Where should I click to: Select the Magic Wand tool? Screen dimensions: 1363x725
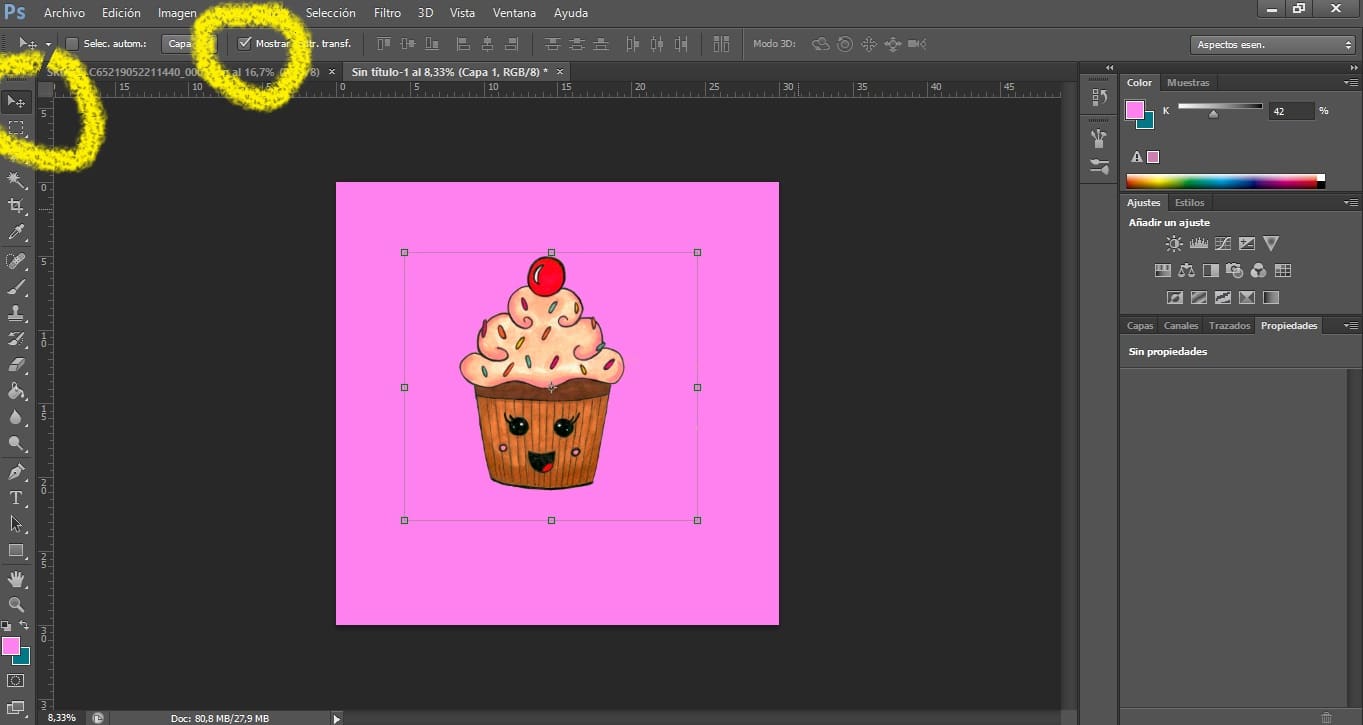click(x=16, y=180)
